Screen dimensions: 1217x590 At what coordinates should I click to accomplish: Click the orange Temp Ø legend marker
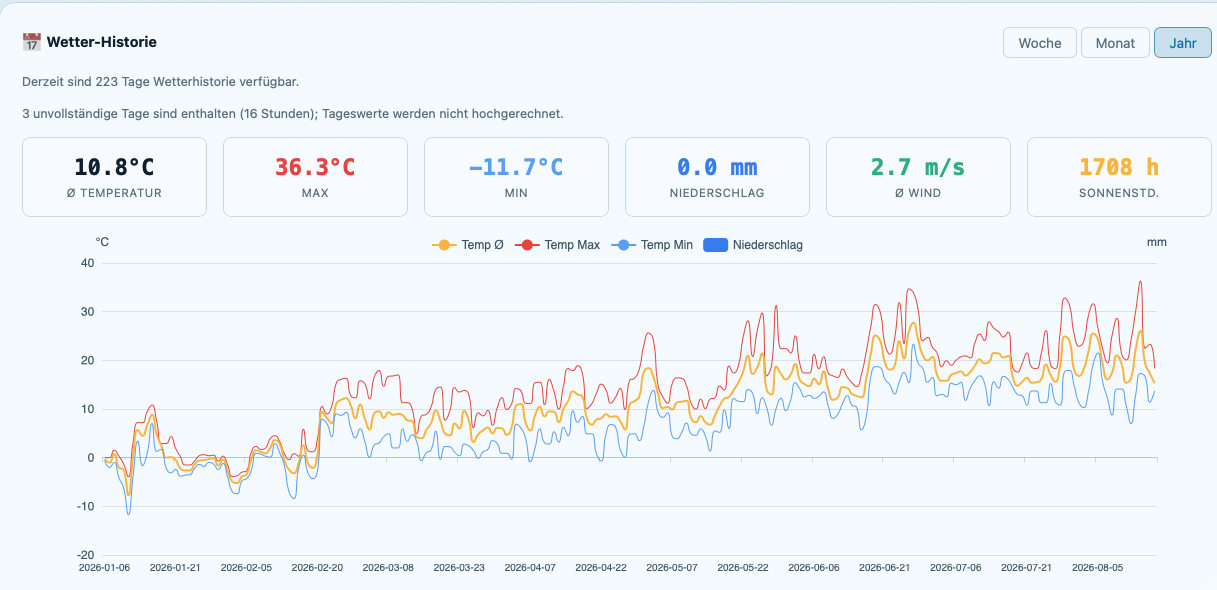click(x=443, y=245)
